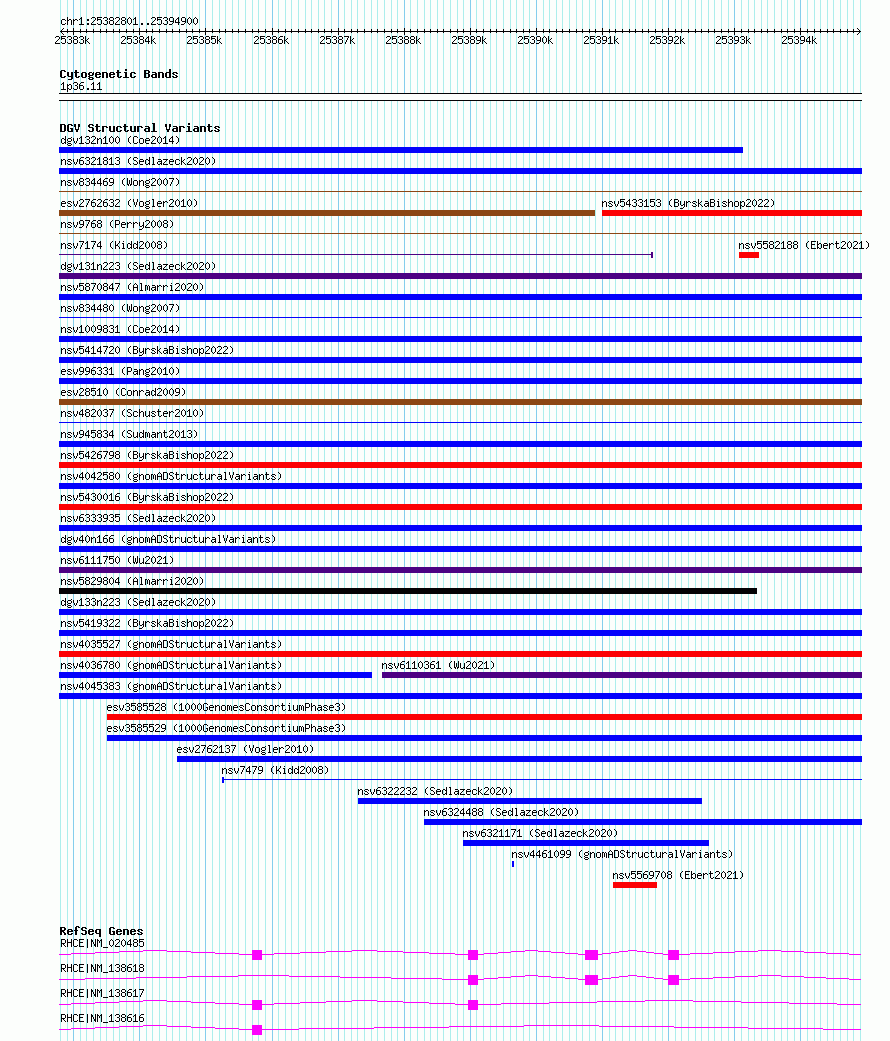
Task: Select nsv5426798 (ByrskaBishop2022) label
Action: (x=147, y=455)
